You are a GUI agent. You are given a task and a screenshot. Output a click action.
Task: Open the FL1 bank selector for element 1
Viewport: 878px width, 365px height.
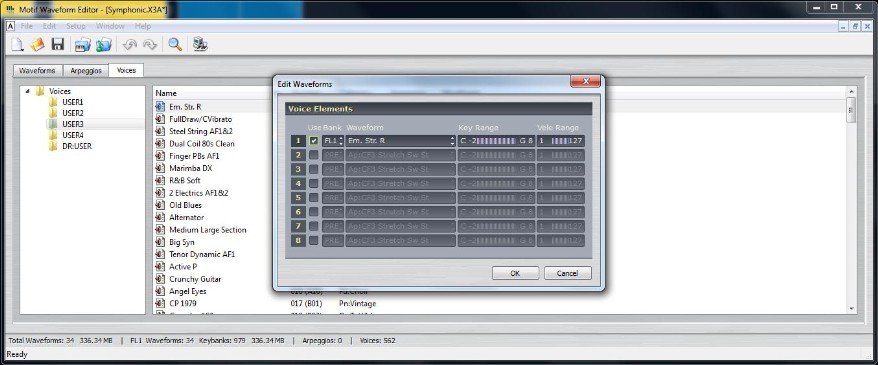coord(333,141)
